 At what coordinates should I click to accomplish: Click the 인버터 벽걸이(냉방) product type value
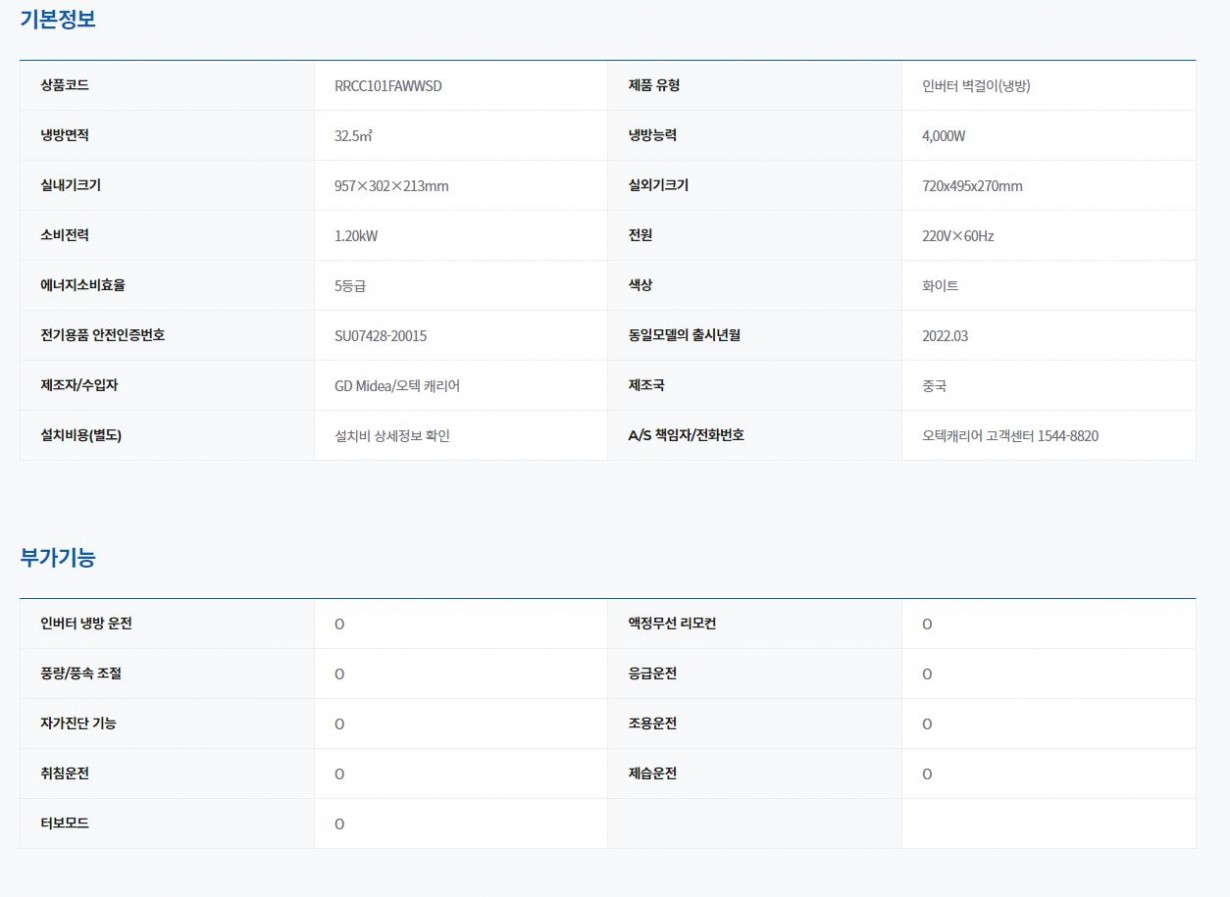click(x=976, y=86)
